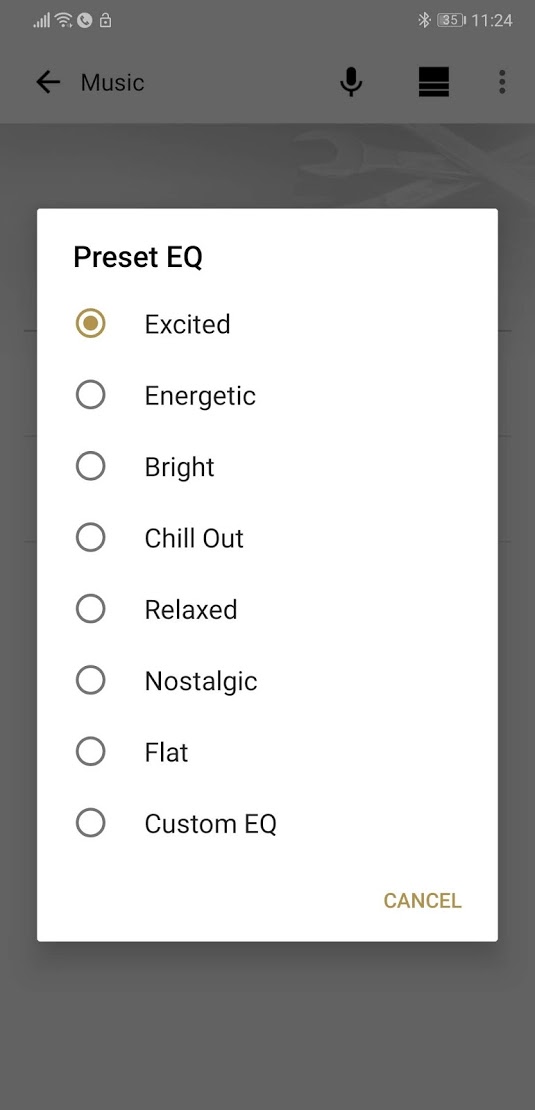Tap the Preset EQ dialog heading
Image resolution: width=535 pixels, height=1110 pixels.
tap(138, 257)
